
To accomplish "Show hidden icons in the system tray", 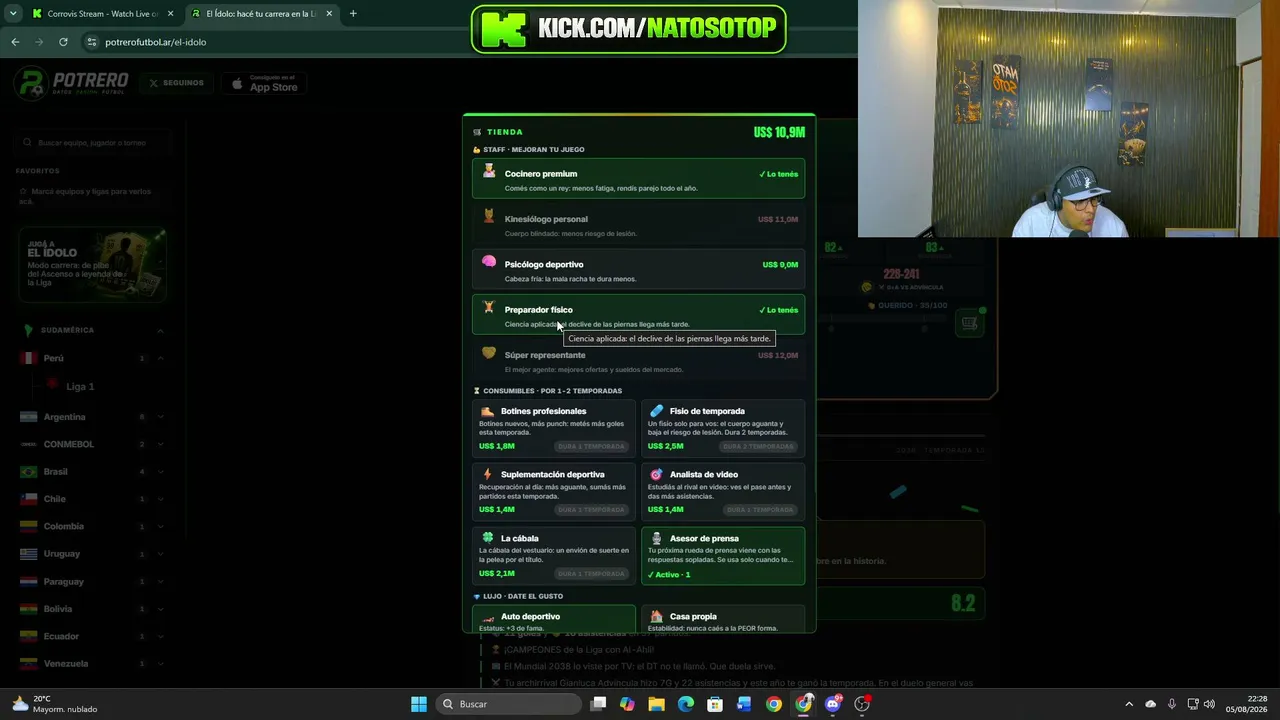I will (x=1129, y=704).
